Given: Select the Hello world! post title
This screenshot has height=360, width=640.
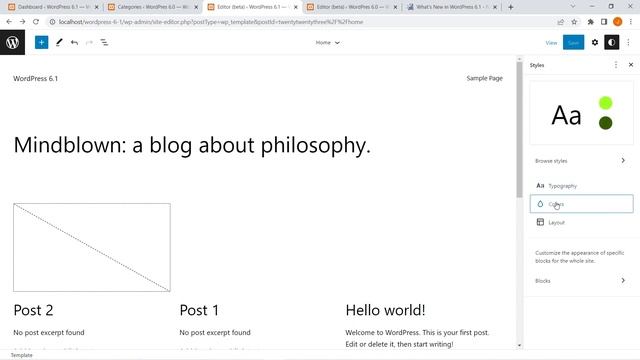Looking at the screenshot, I should (x=385, y=310).
